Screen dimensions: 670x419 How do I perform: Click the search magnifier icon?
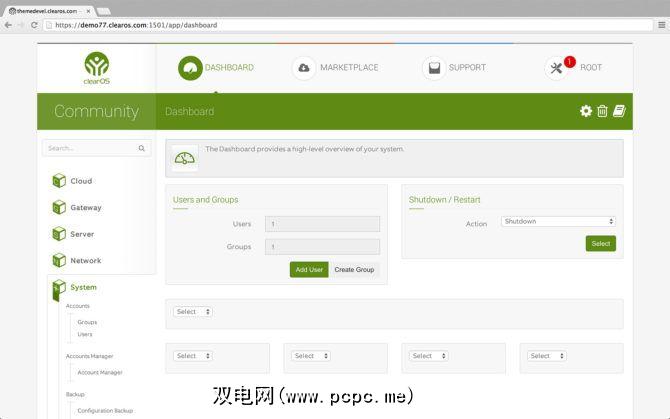(141, 148)
